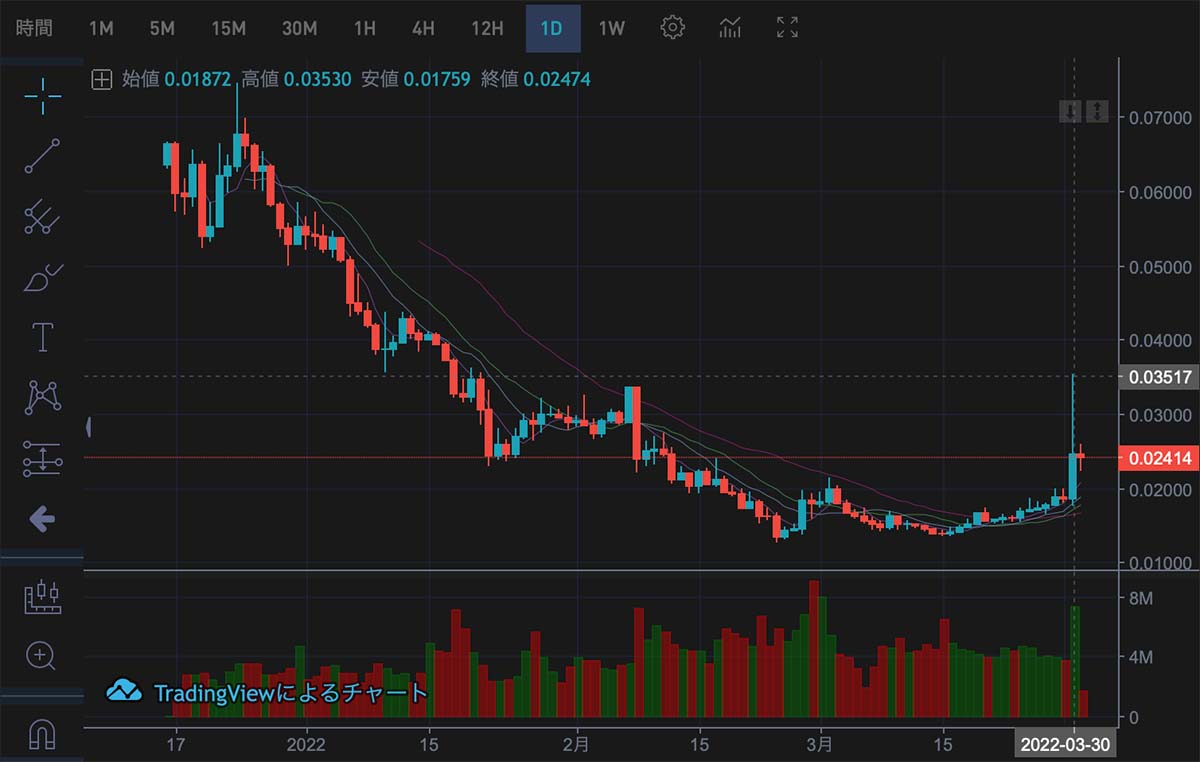Click the back arrow in left toolbar
Viewport: 1200px width, 762px height.
42,518
